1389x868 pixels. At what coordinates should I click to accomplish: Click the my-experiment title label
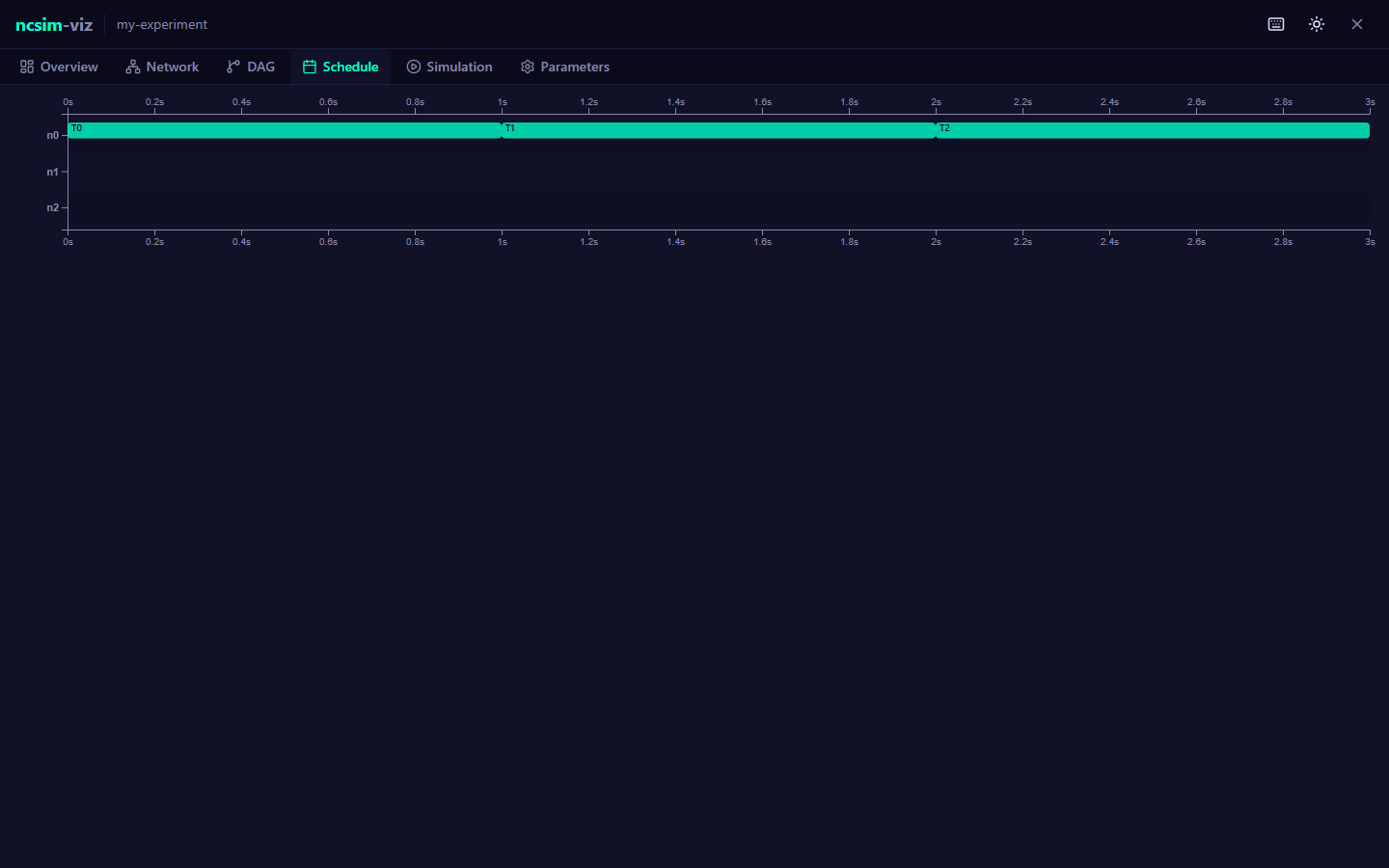[x=162, y=24]
